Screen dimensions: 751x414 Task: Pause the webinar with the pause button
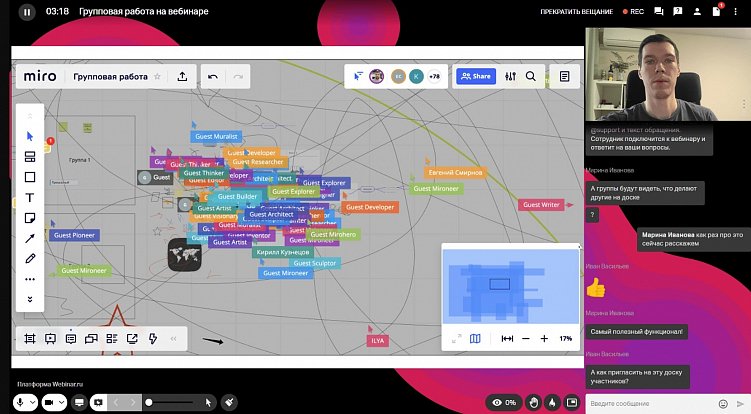pos(27,12)
